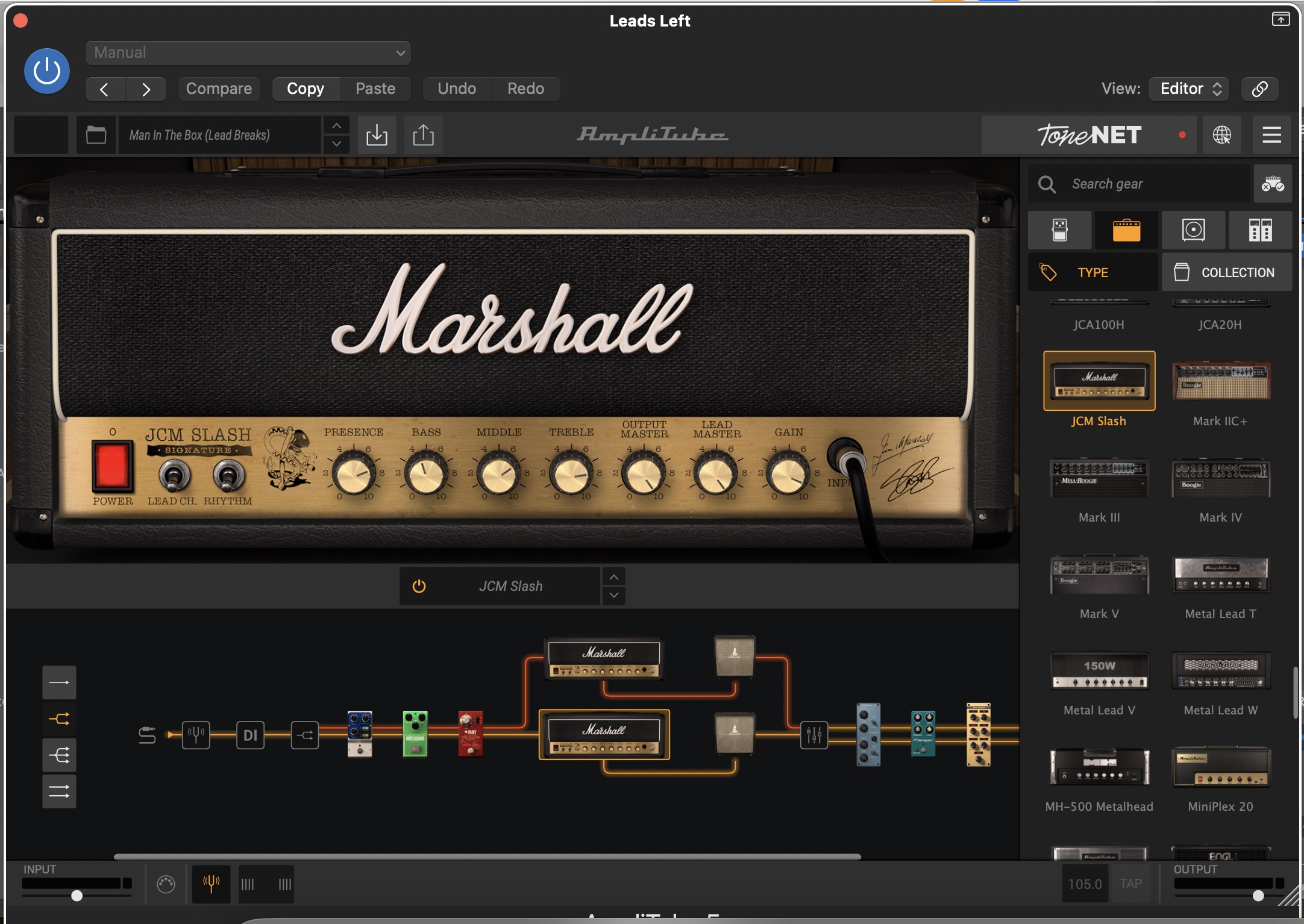Click the mixer block in chain
The width and height of the screenshot is (1304, 924).
(814, 735)
